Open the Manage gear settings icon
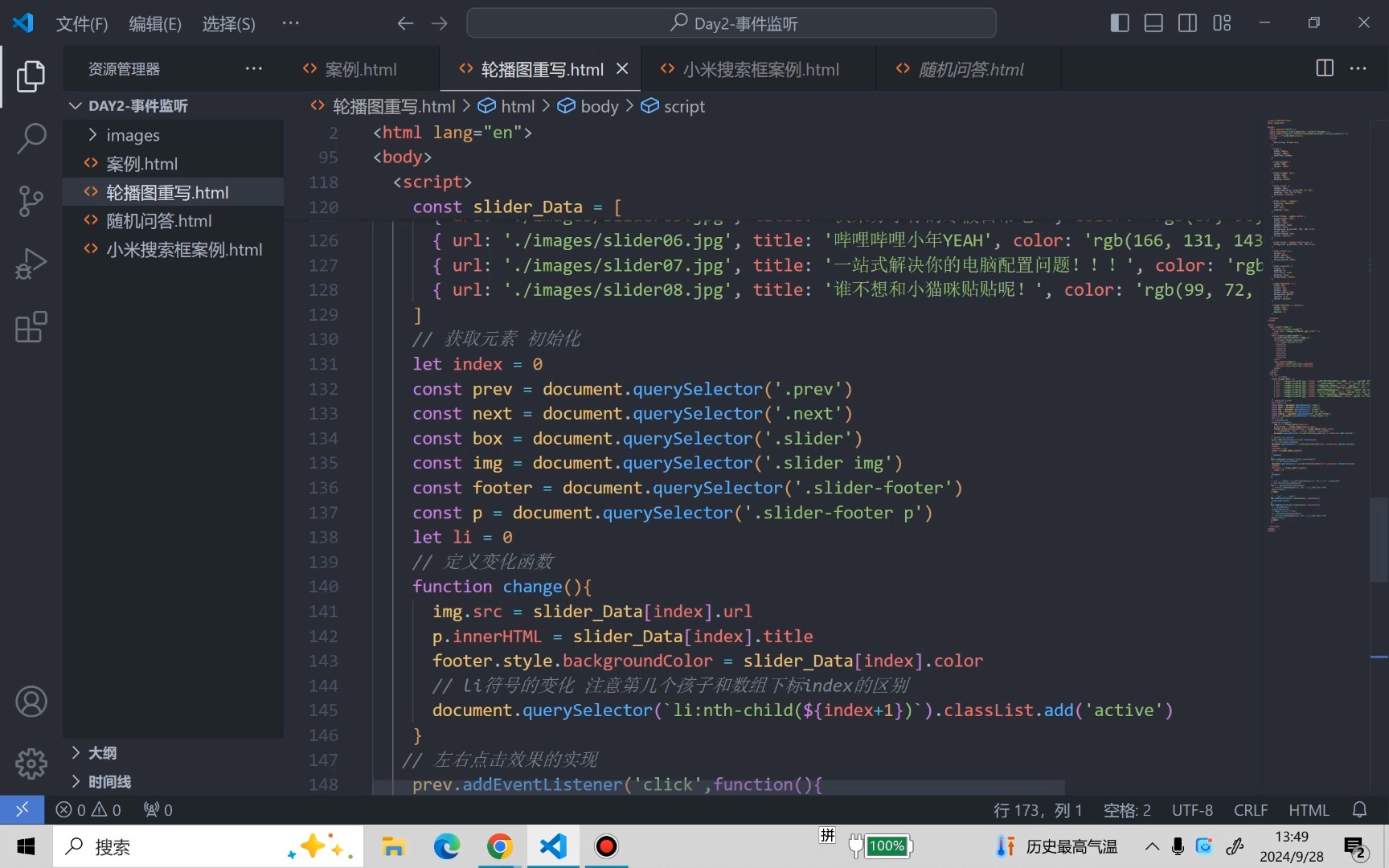The image size is (1389, 868). (x=31, y=764)
